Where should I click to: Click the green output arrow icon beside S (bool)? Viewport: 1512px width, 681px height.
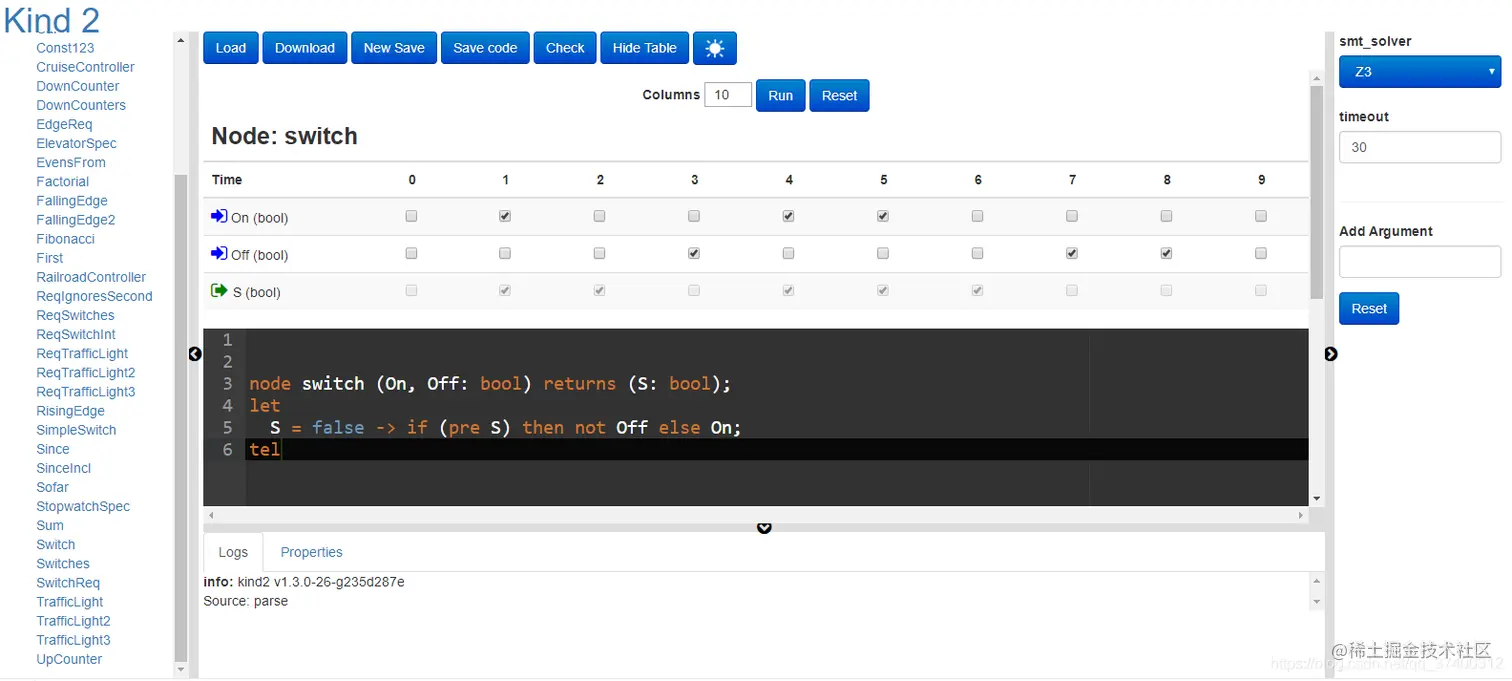click(x=219, y=291)
